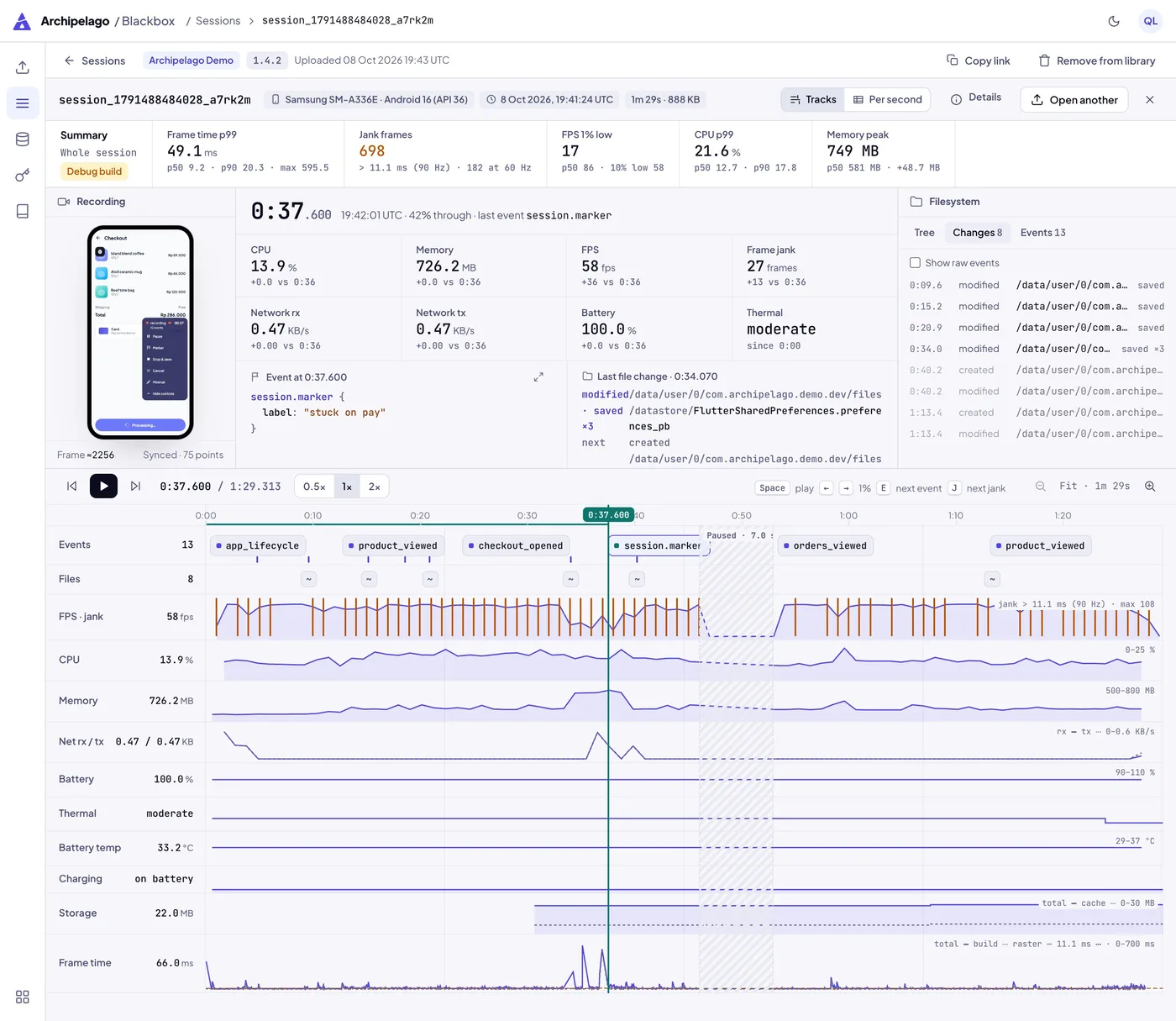Viewport: 1176px width, 1021px height.
Task: Click the 0:37.600 playhead marker
Action: (608, 514)
